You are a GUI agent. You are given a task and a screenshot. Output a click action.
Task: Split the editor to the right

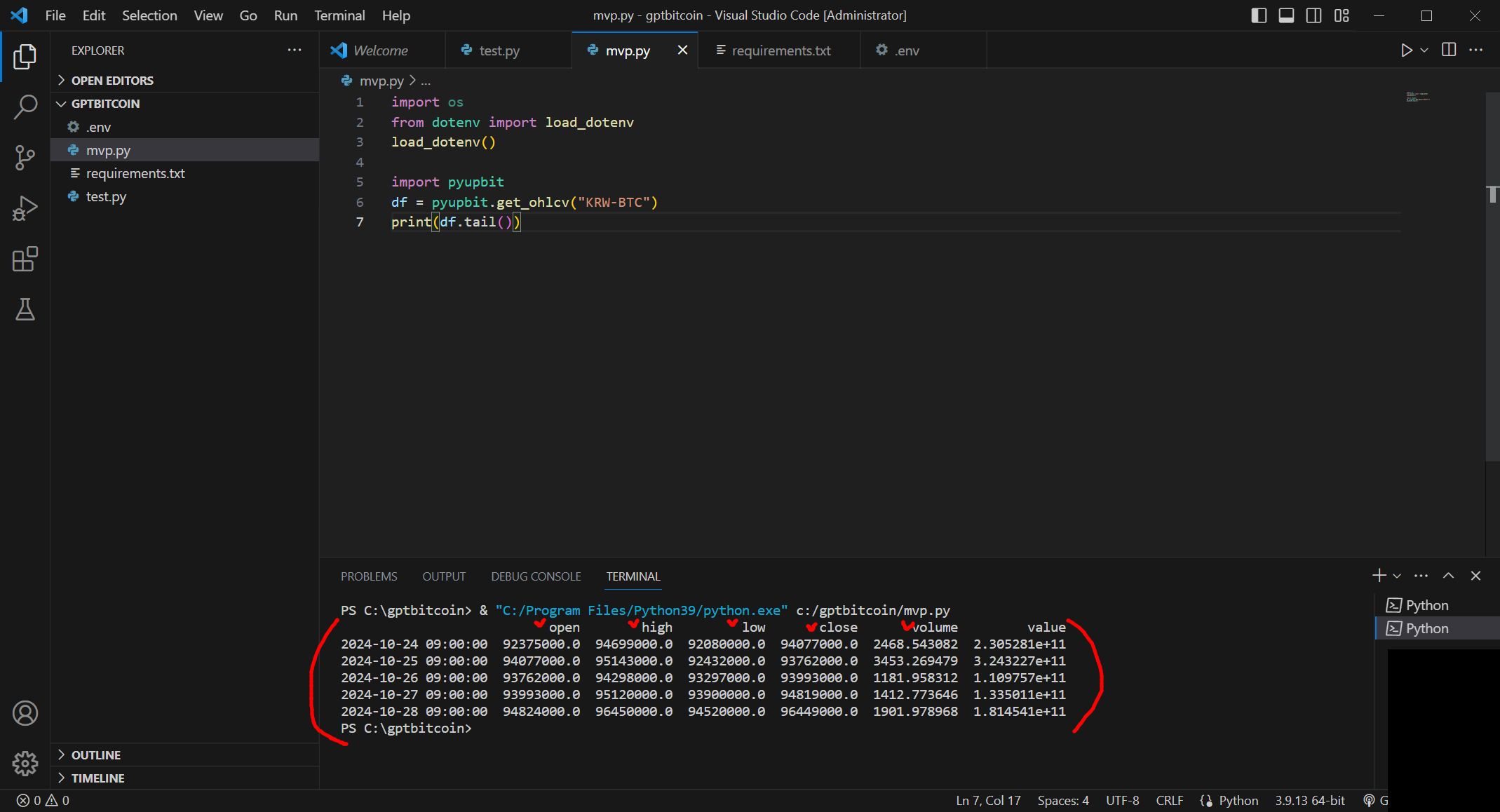pos(1449,50)
